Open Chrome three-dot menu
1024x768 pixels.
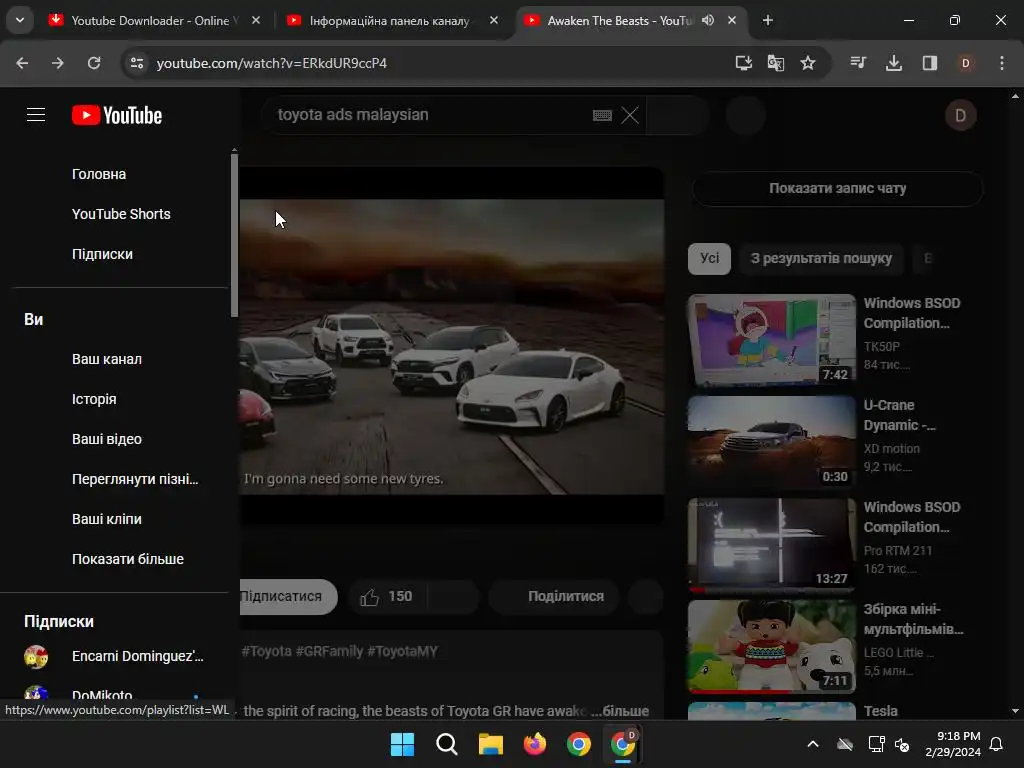(x=1002, y=63)
